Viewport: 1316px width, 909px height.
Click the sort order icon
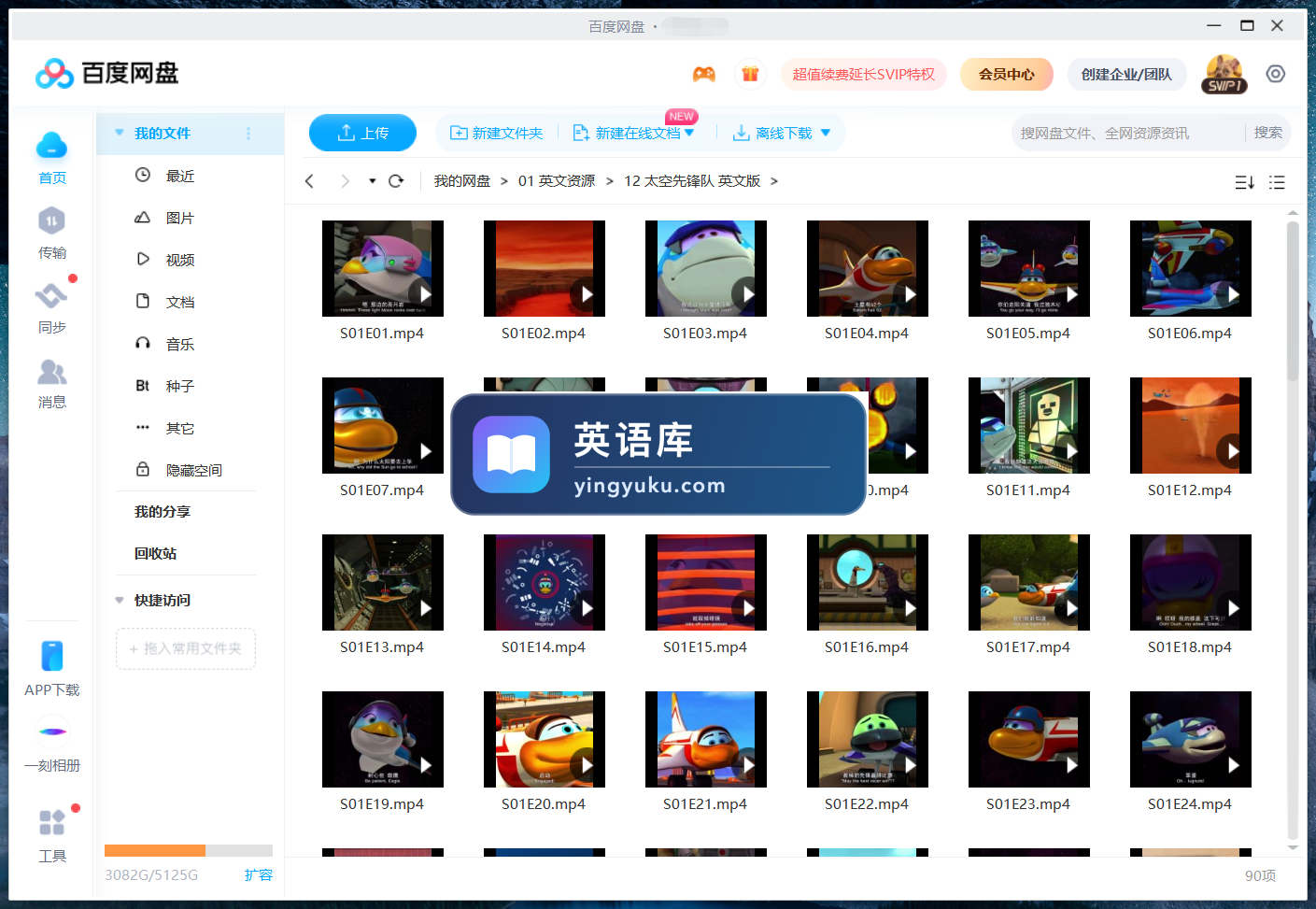click(x=1244, y=182)
